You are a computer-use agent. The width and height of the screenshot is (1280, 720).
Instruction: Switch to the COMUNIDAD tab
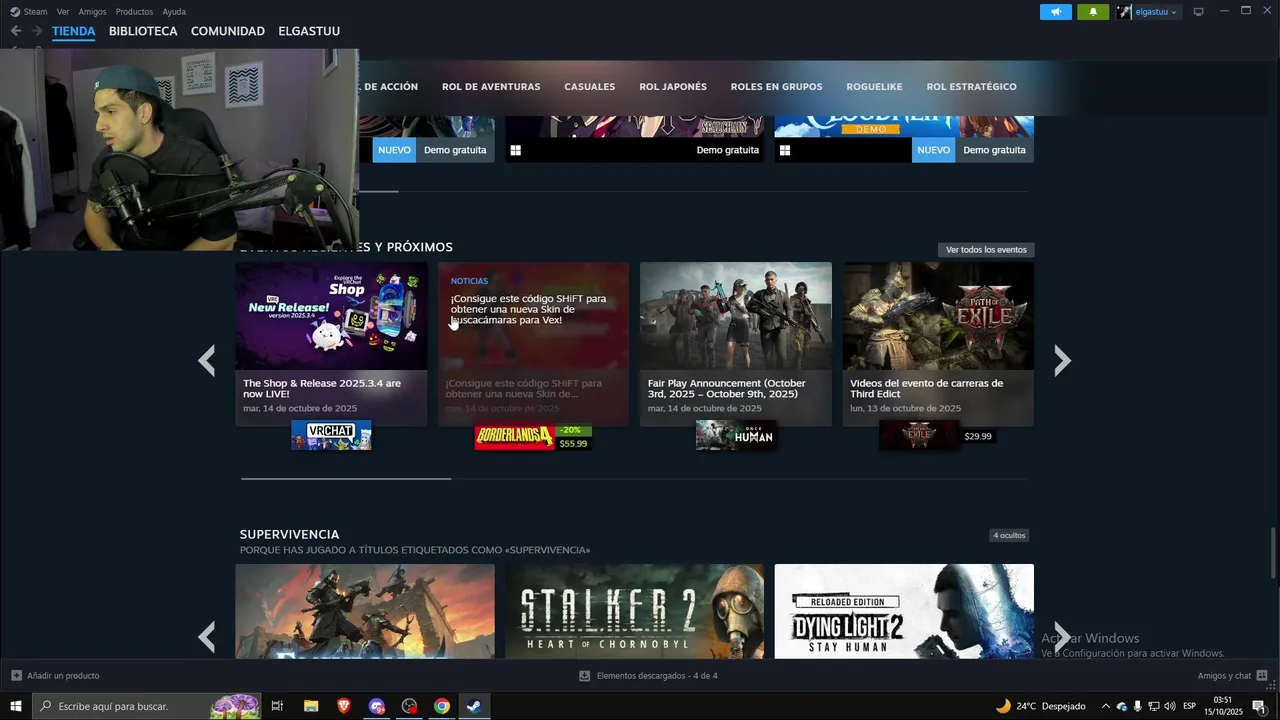pos(228,31)
